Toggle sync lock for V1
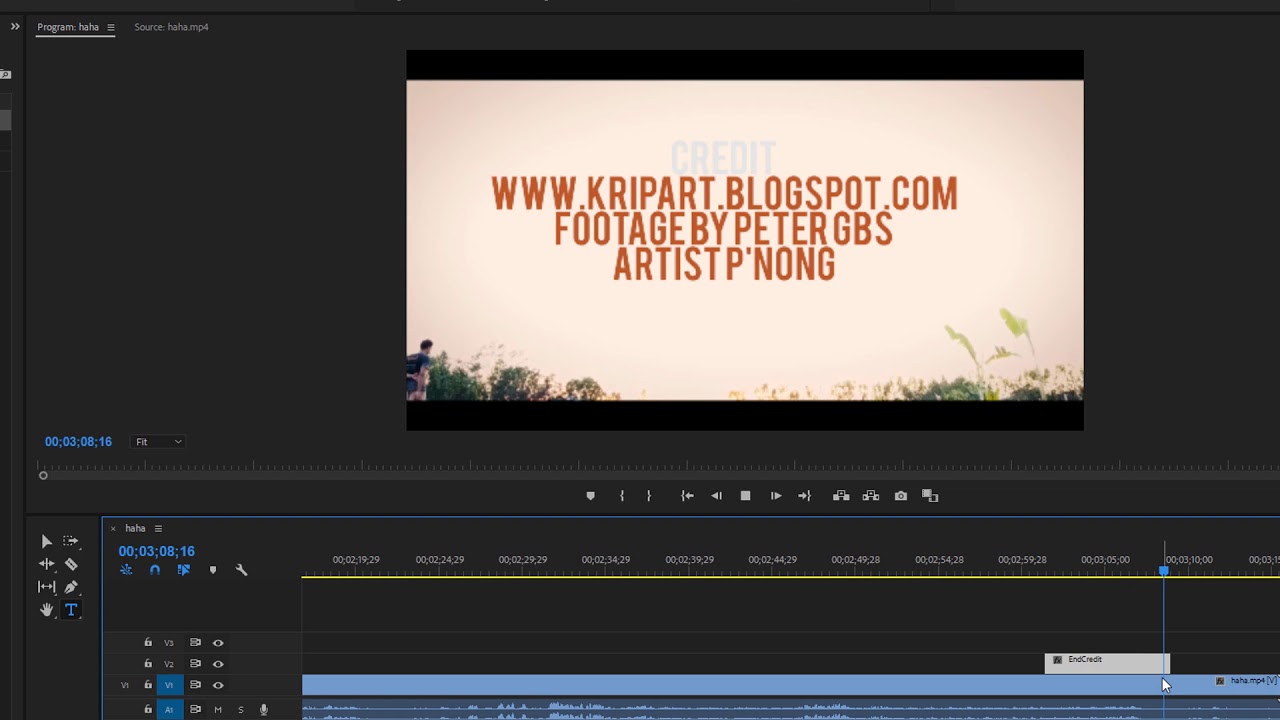Image resolution: width=1280 pixels, height=720 pixels. click(195, 685)
